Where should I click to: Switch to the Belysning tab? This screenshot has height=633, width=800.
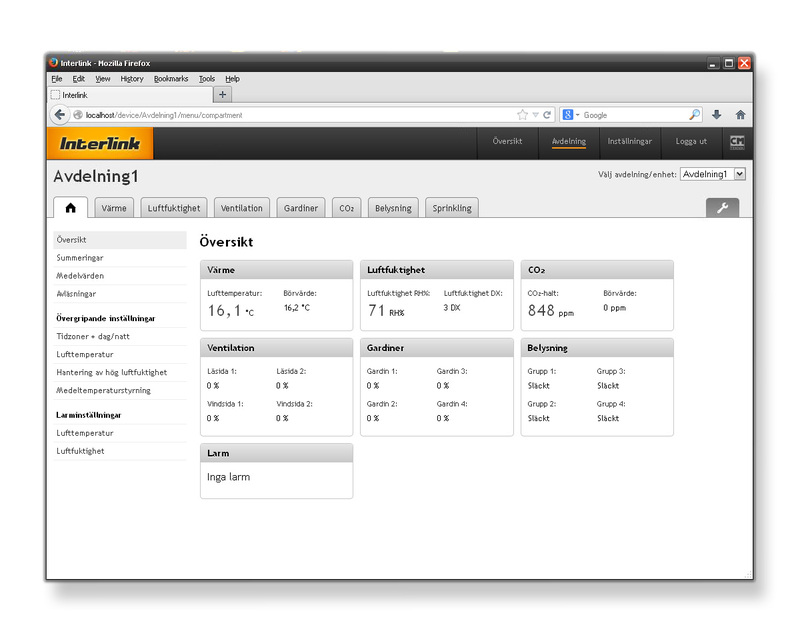(393, 208)
